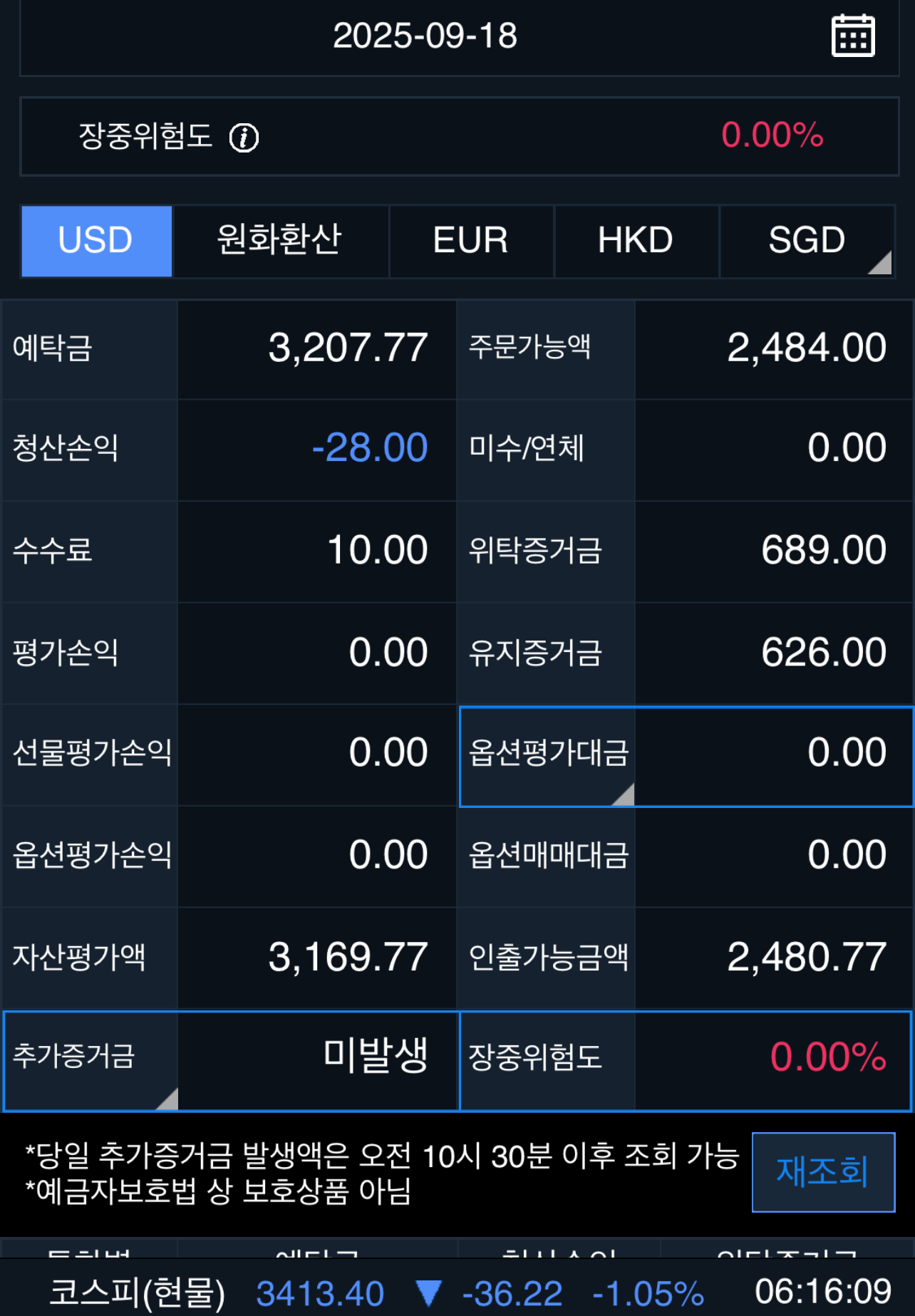Expand the 추가증거금 cell corner arrow
This screenshot has width=915, height=1316.
pos(167,1098)
